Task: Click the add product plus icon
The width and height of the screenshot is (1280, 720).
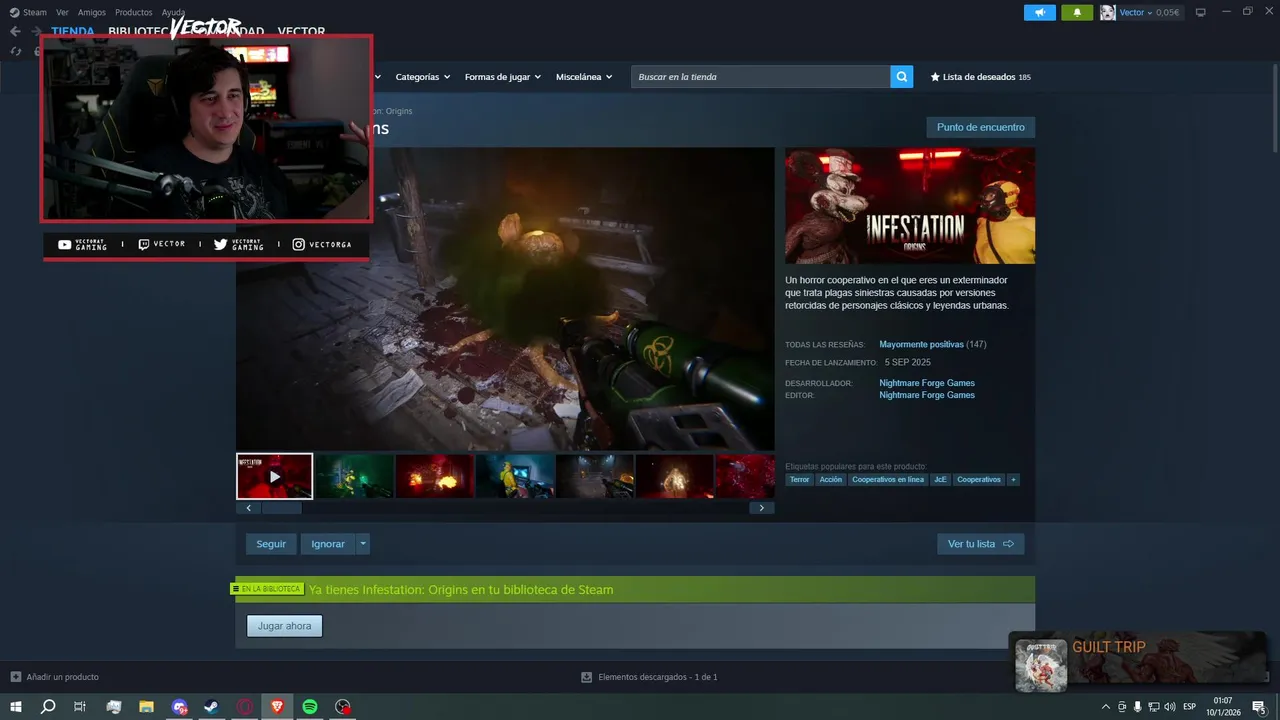Action: [15, 677]
